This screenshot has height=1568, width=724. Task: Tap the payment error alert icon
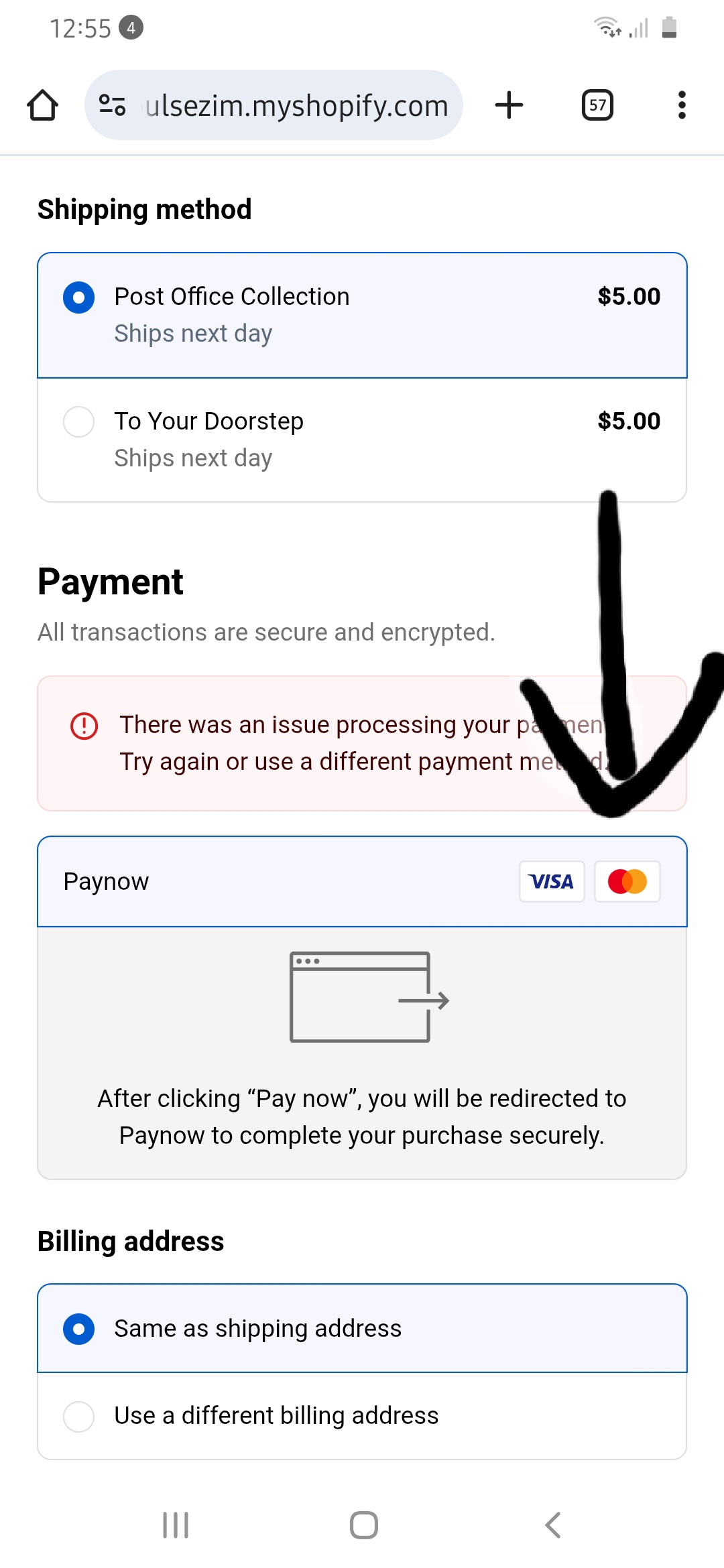(84, 726)
